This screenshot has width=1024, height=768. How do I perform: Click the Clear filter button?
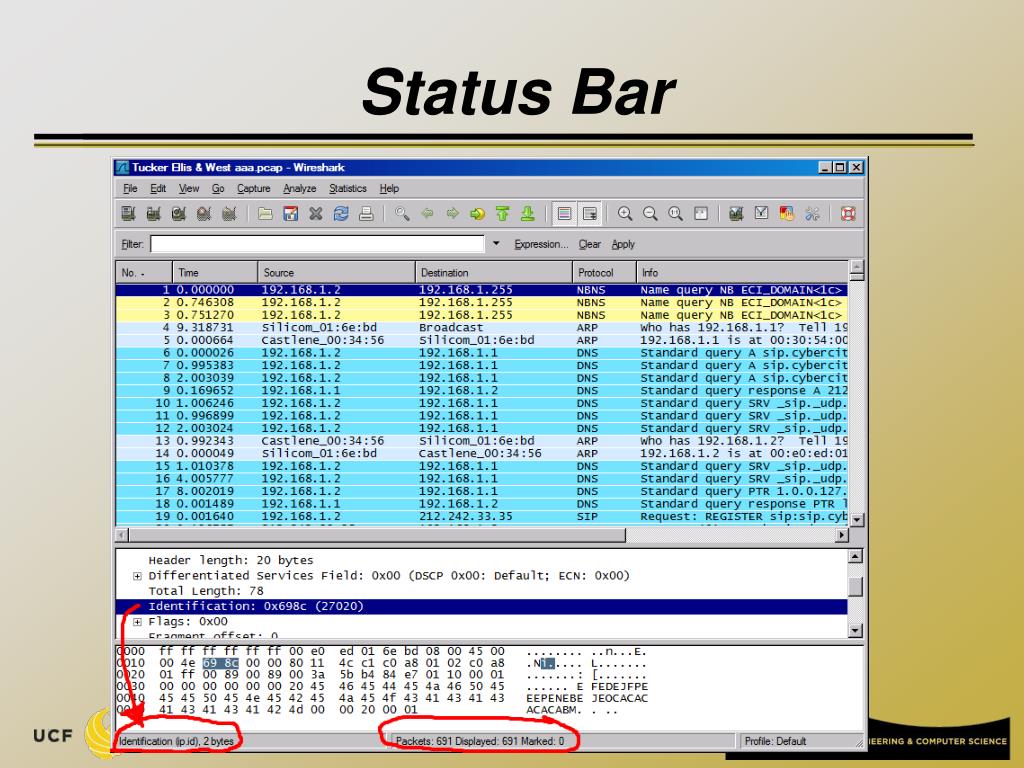(589, 244)
